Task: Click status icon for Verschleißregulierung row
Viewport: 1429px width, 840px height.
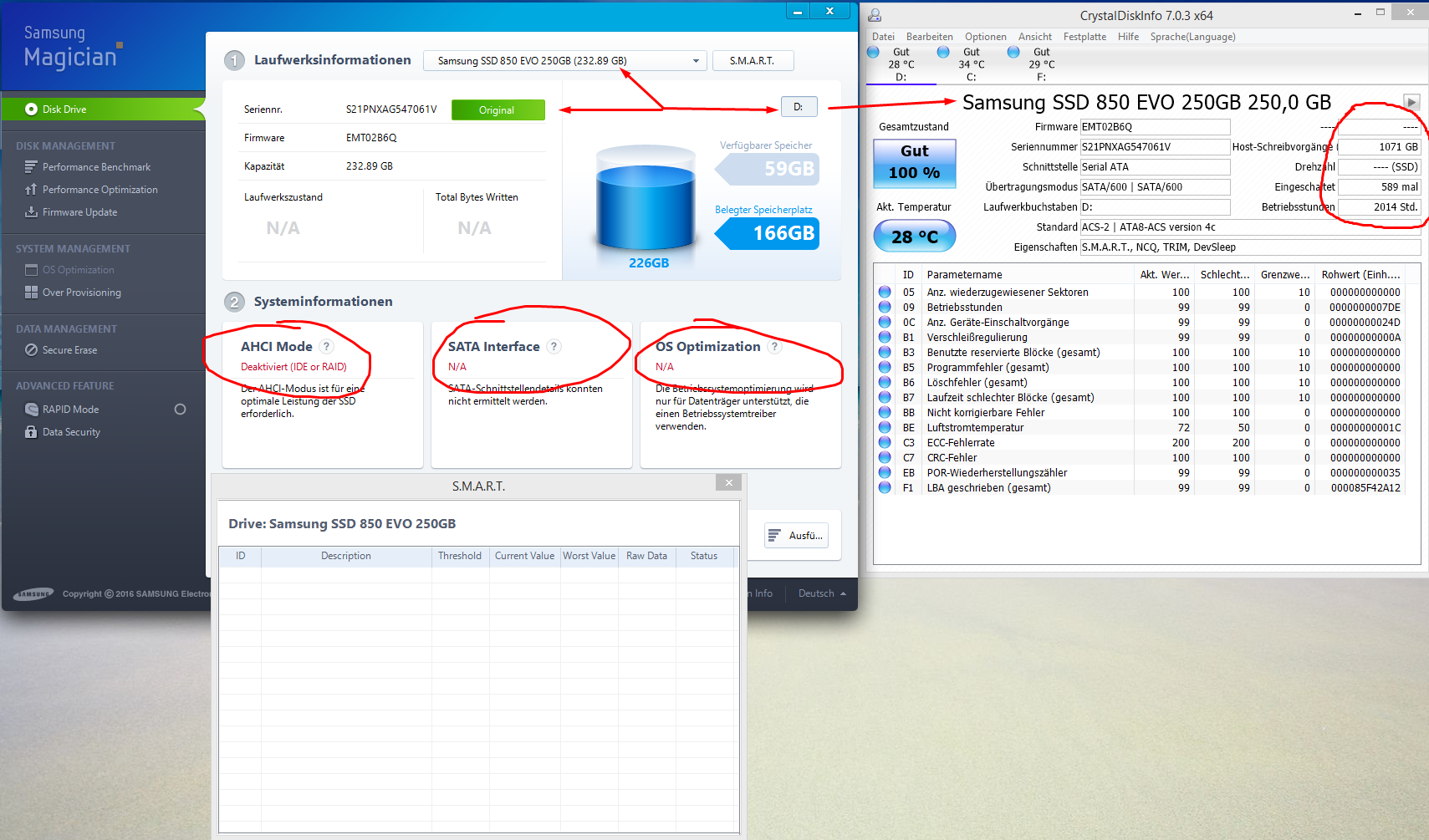Action: (885, 338)
